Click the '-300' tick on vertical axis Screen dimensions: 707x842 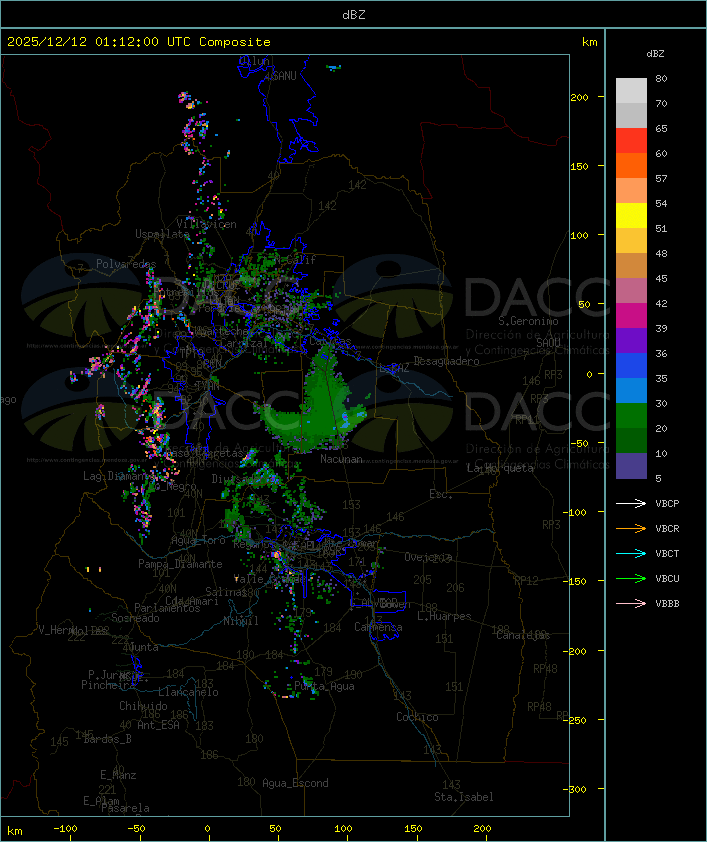(577, 789)
